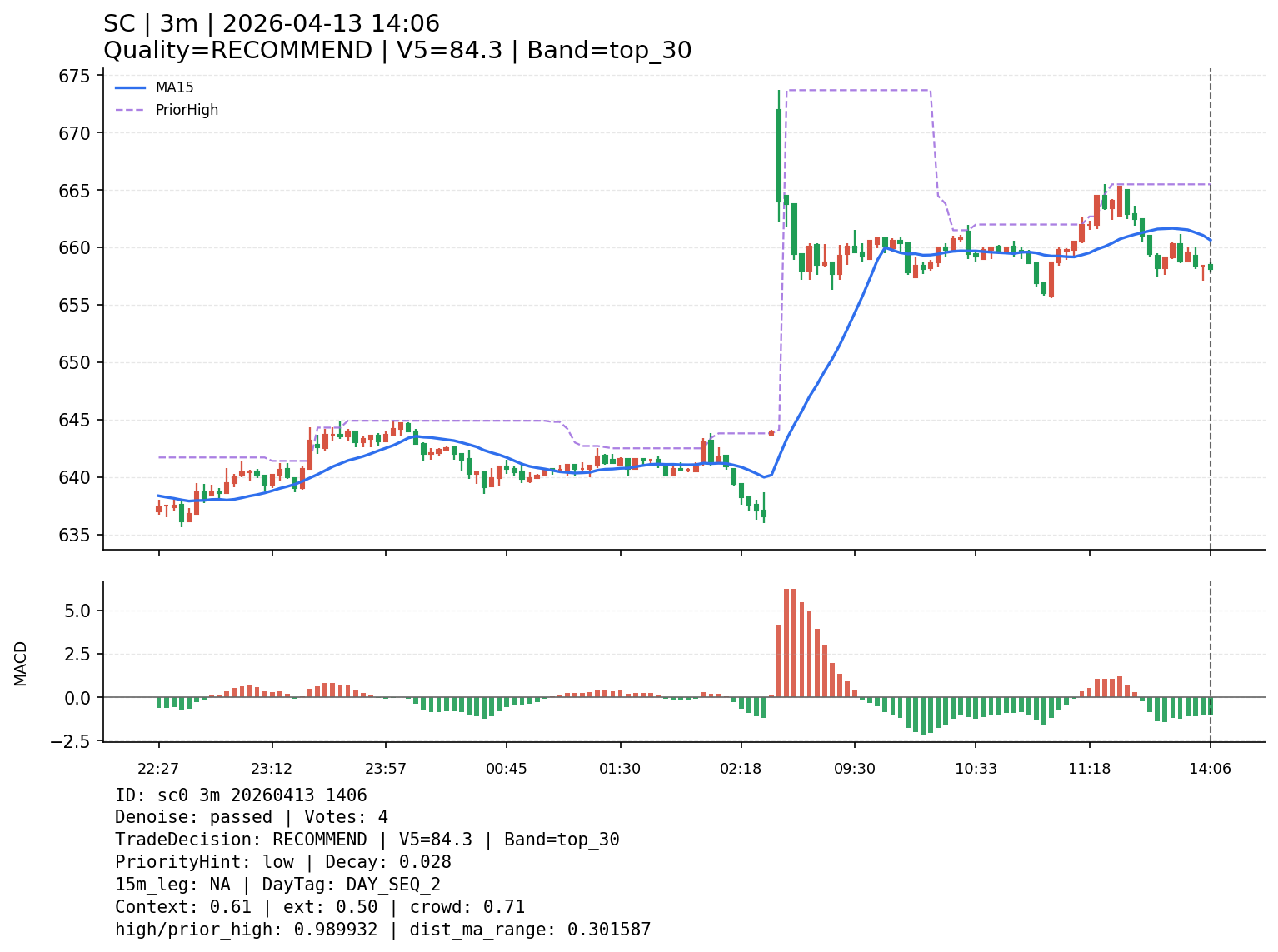This screenshot has width=1278, height=952.
Task: Click the MACD vertical axis title
Action: (21, 663)
